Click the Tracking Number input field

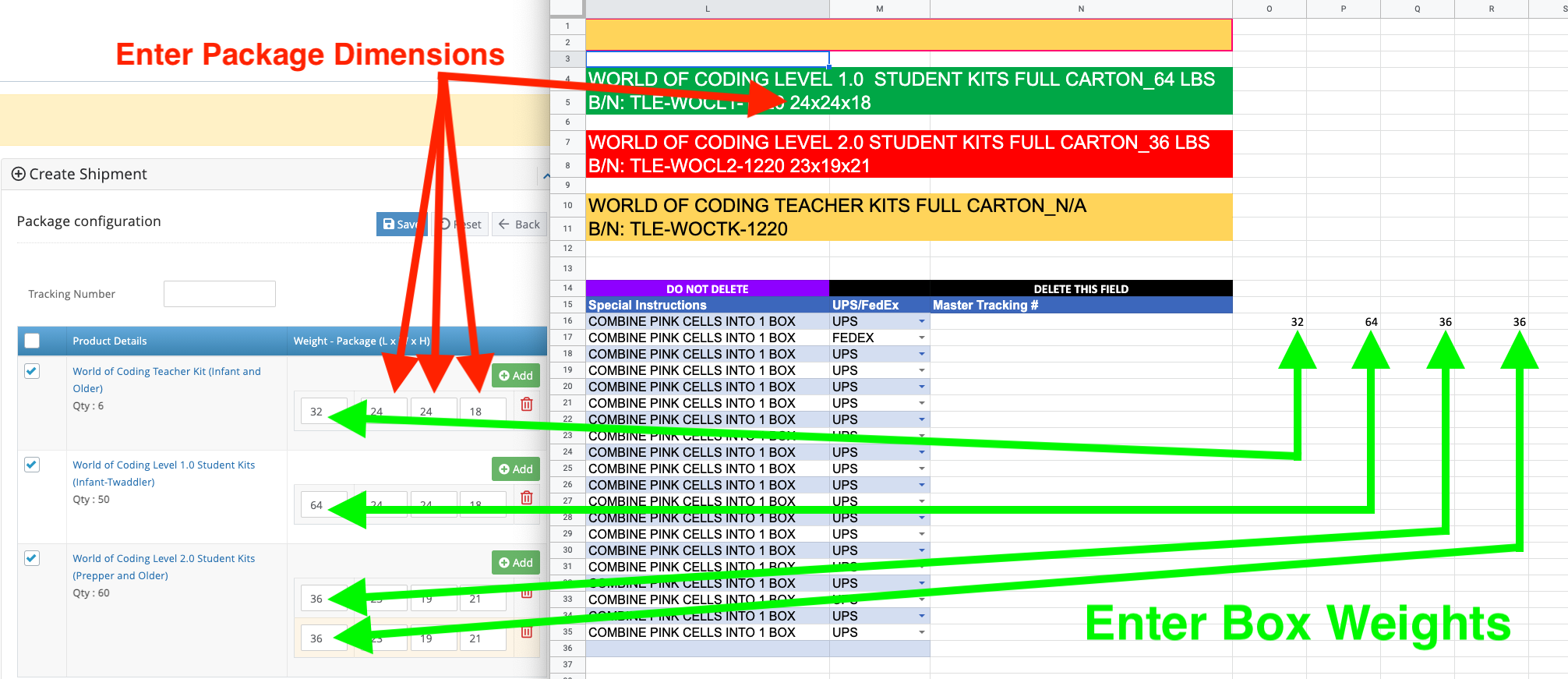coord(220,294)
